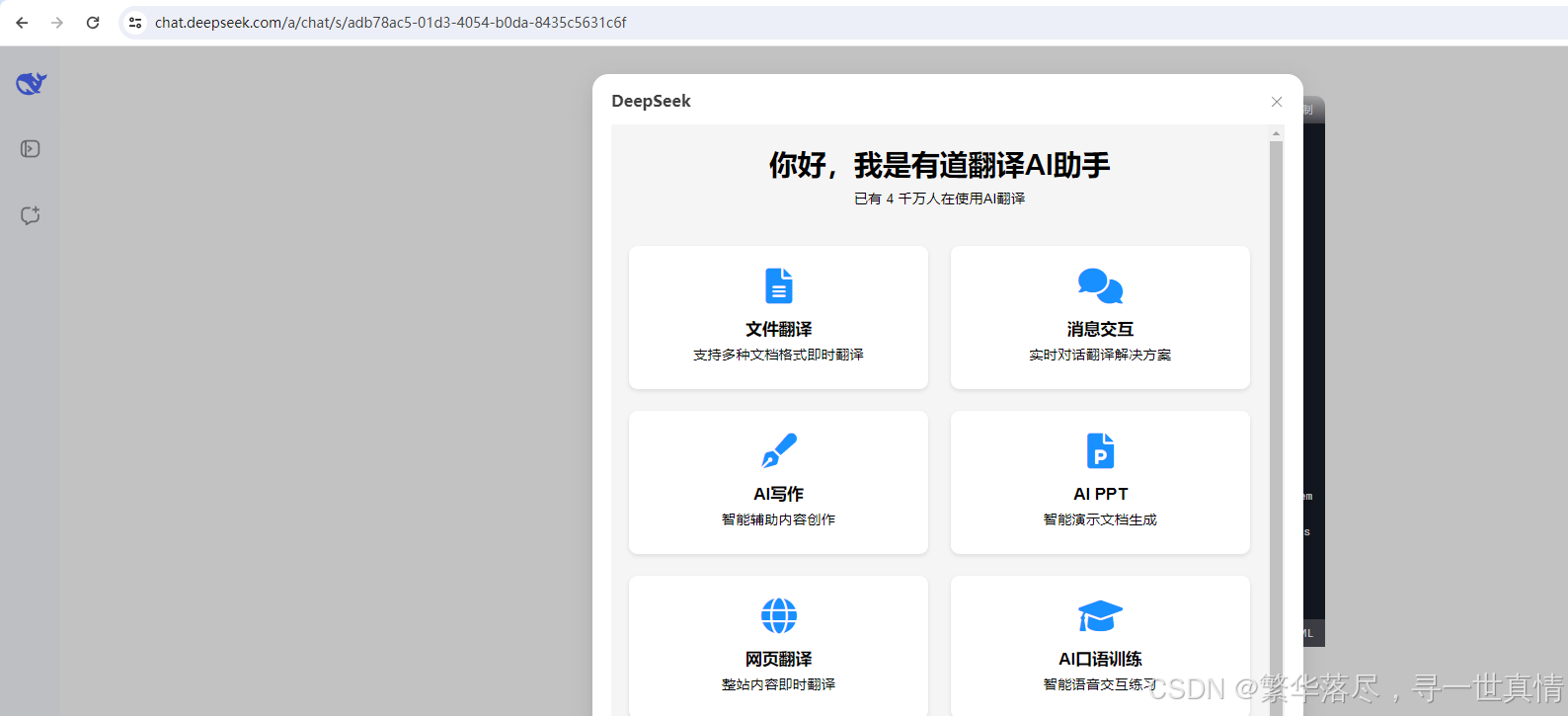Reload the page with refresh icon
1568x716 pixels.
click(93, 23)
